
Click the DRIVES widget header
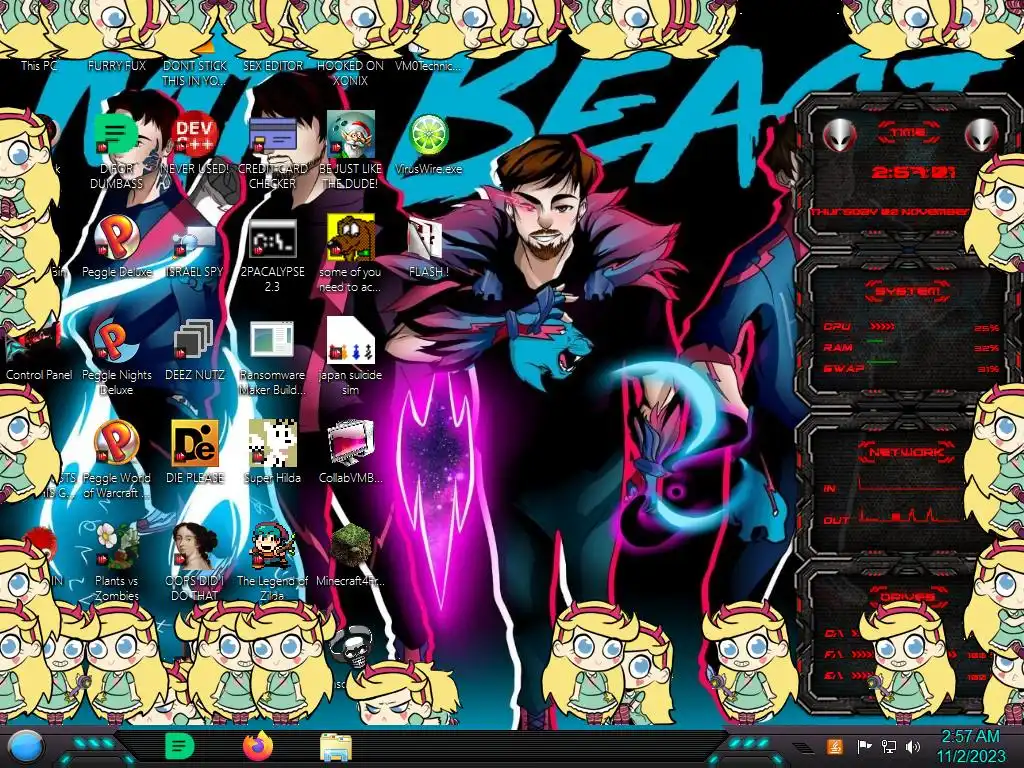(x=907, y=596)
